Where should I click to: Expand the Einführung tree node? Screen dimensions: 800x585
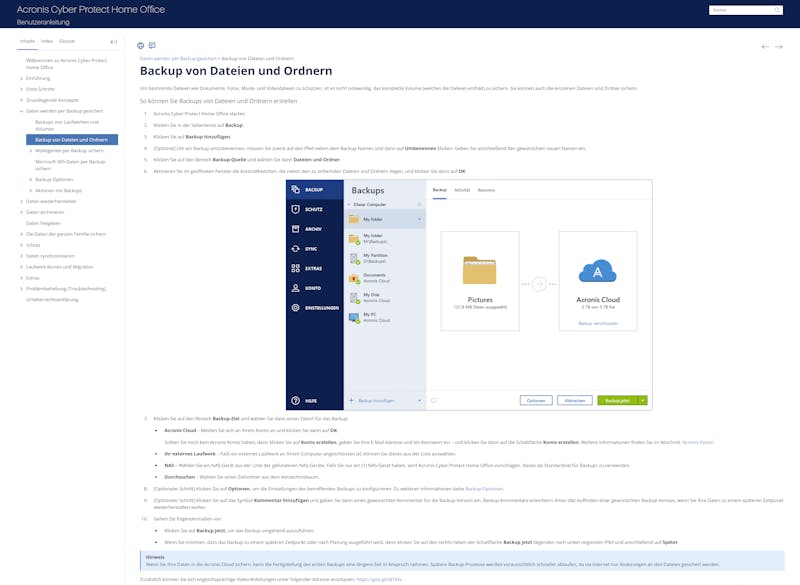pos(21,79)
